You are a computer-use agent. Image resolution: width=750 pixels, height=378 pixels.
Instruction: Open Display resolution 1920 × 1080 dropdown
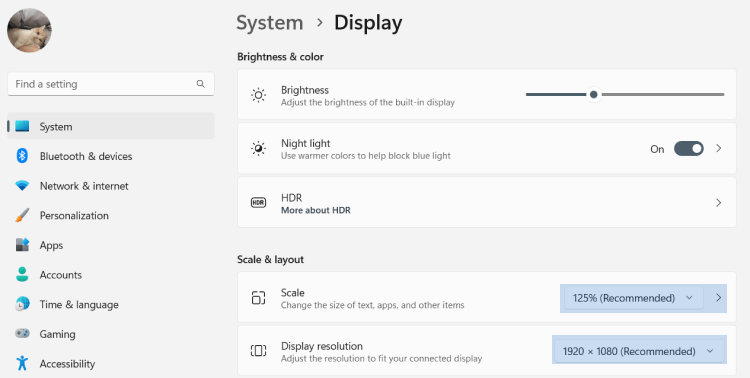pyautogui.click(x=639, y=351)
